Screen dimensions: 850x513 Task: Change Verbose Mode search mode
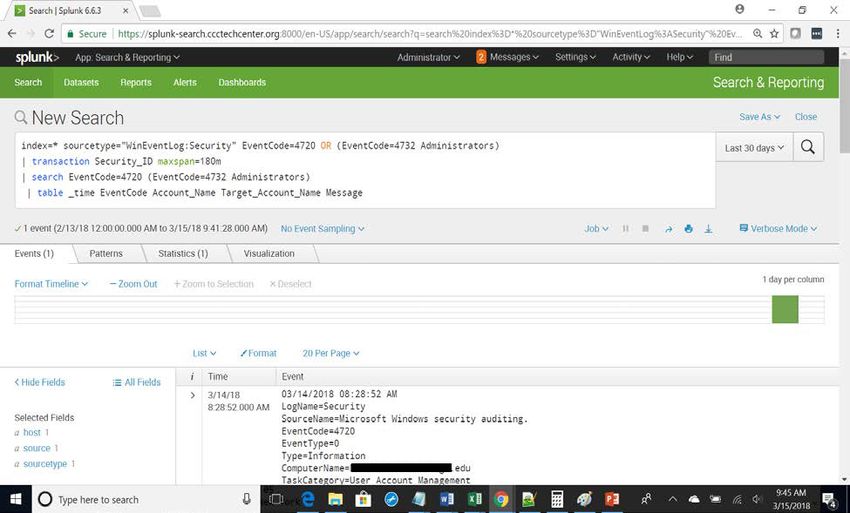(778, 229)
